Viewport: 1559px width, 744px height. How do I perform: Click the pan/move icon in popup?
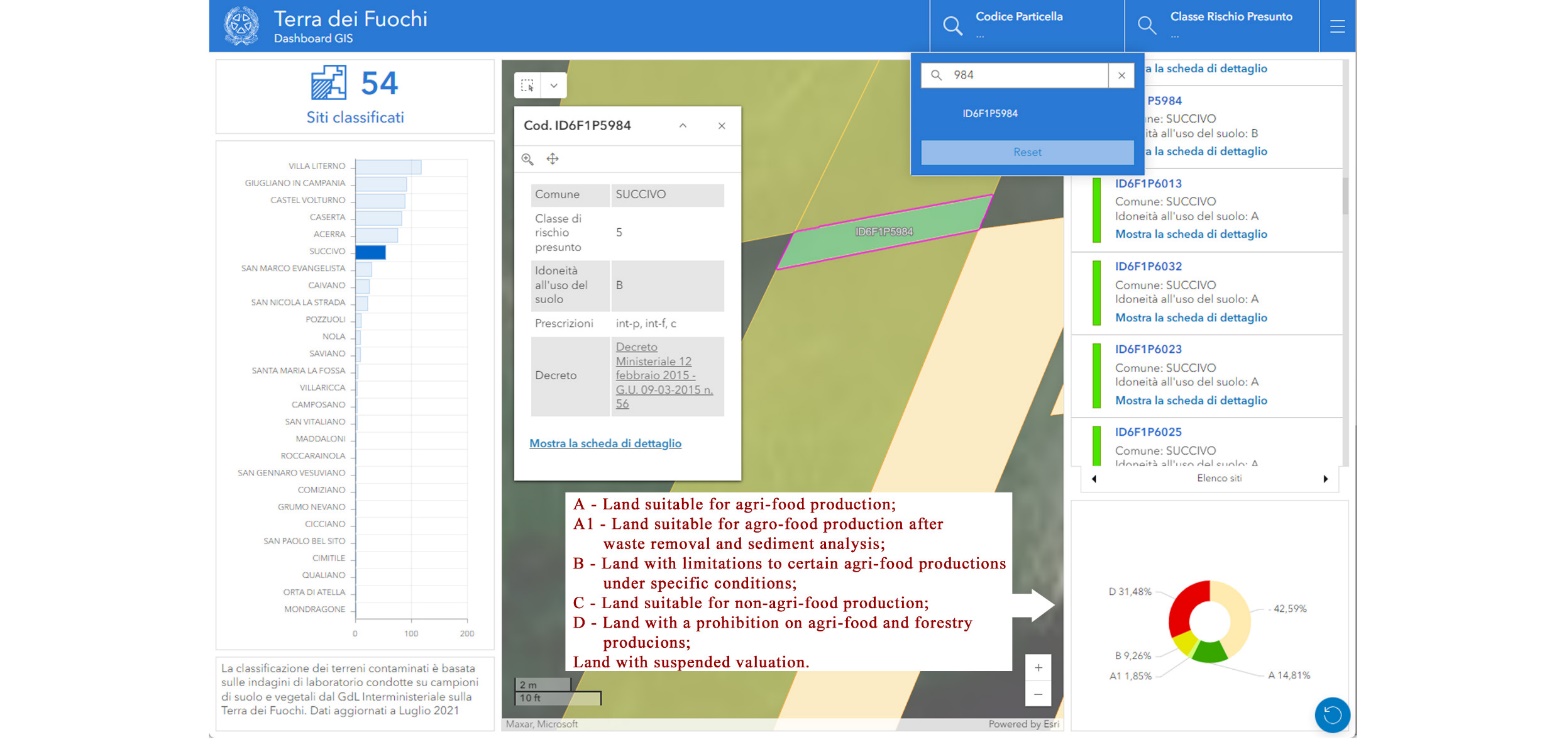pyautogui.click(x=552, y=159)
